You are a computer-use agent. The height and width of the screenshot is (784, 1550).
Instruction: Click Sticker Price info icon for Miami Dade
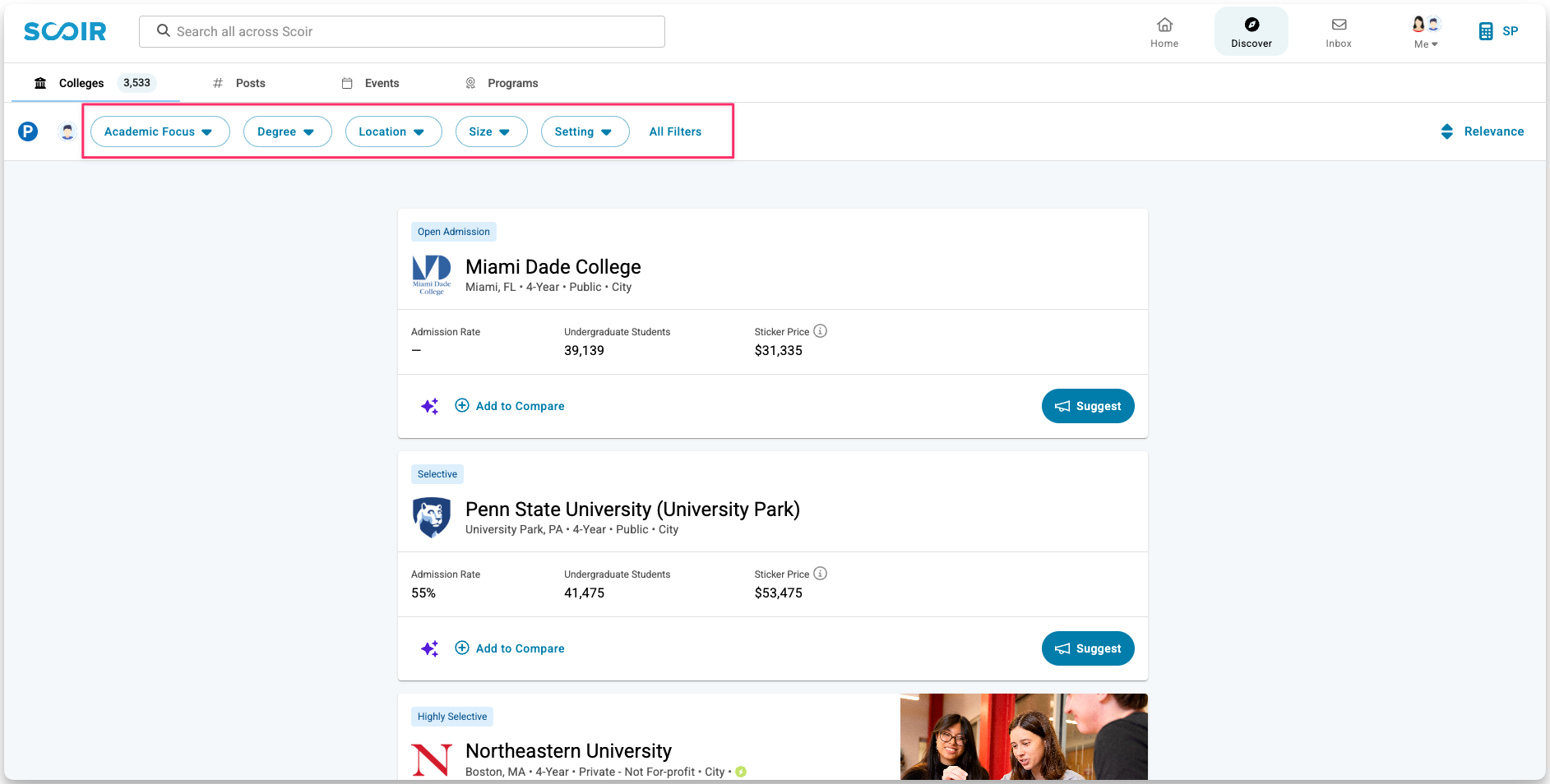(x=820, y=331)
